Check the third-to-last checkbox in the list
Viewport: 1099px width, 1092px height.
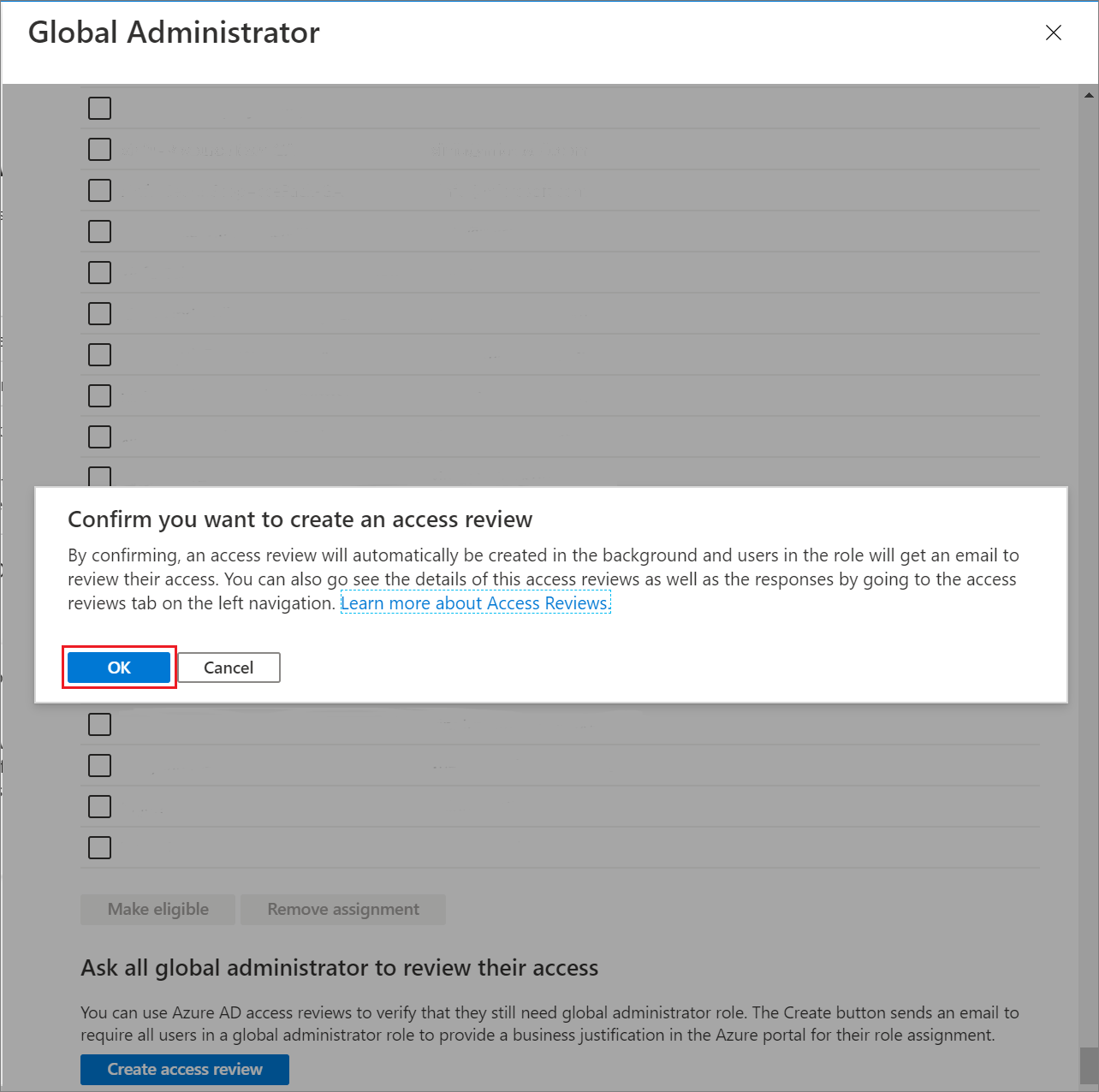pyautogui.click(x=100, y=766)
